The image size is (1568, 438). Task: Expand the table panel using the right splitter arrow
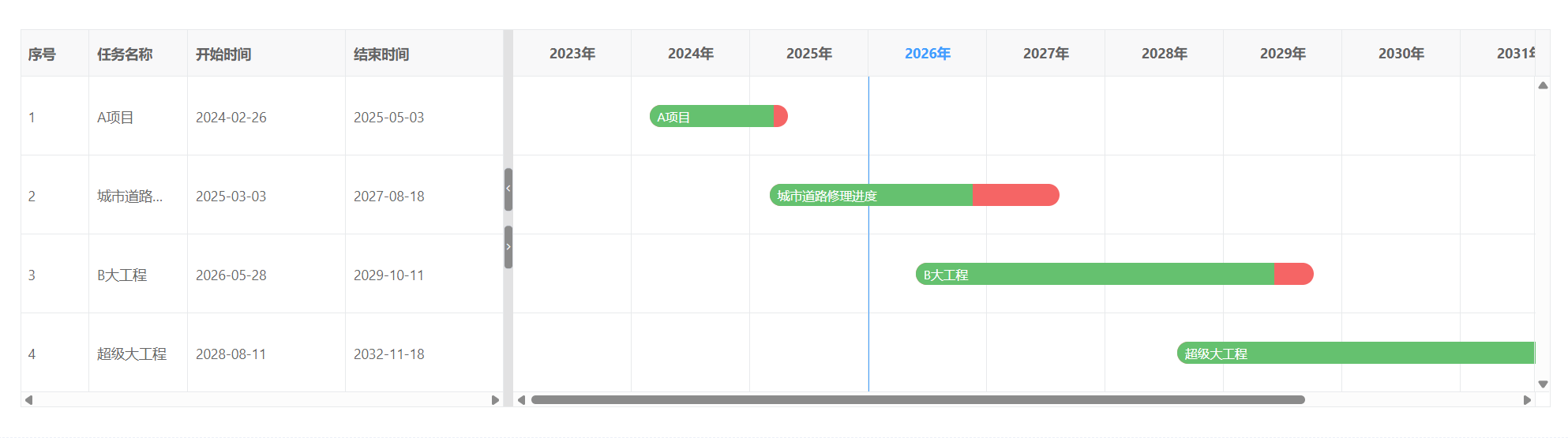click(x=508, y=247)
